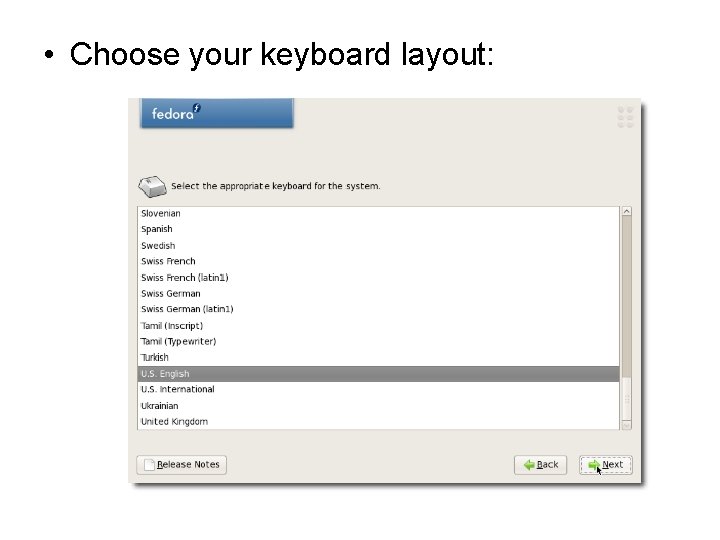
Task: Click the Fedora logo banner
Action: pyautogui.click(x=216, y=113)
